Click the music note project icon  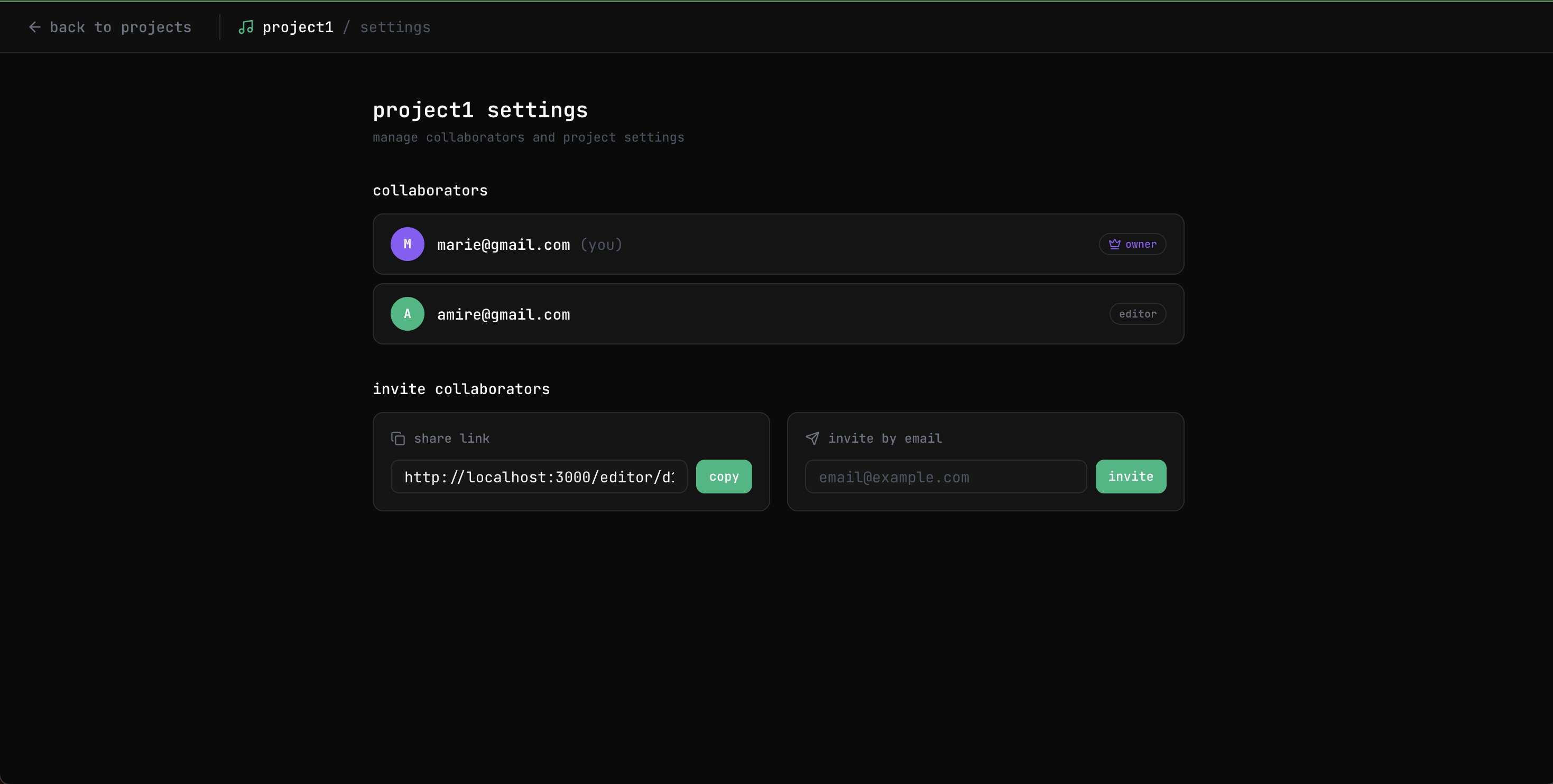click(245, 27)
